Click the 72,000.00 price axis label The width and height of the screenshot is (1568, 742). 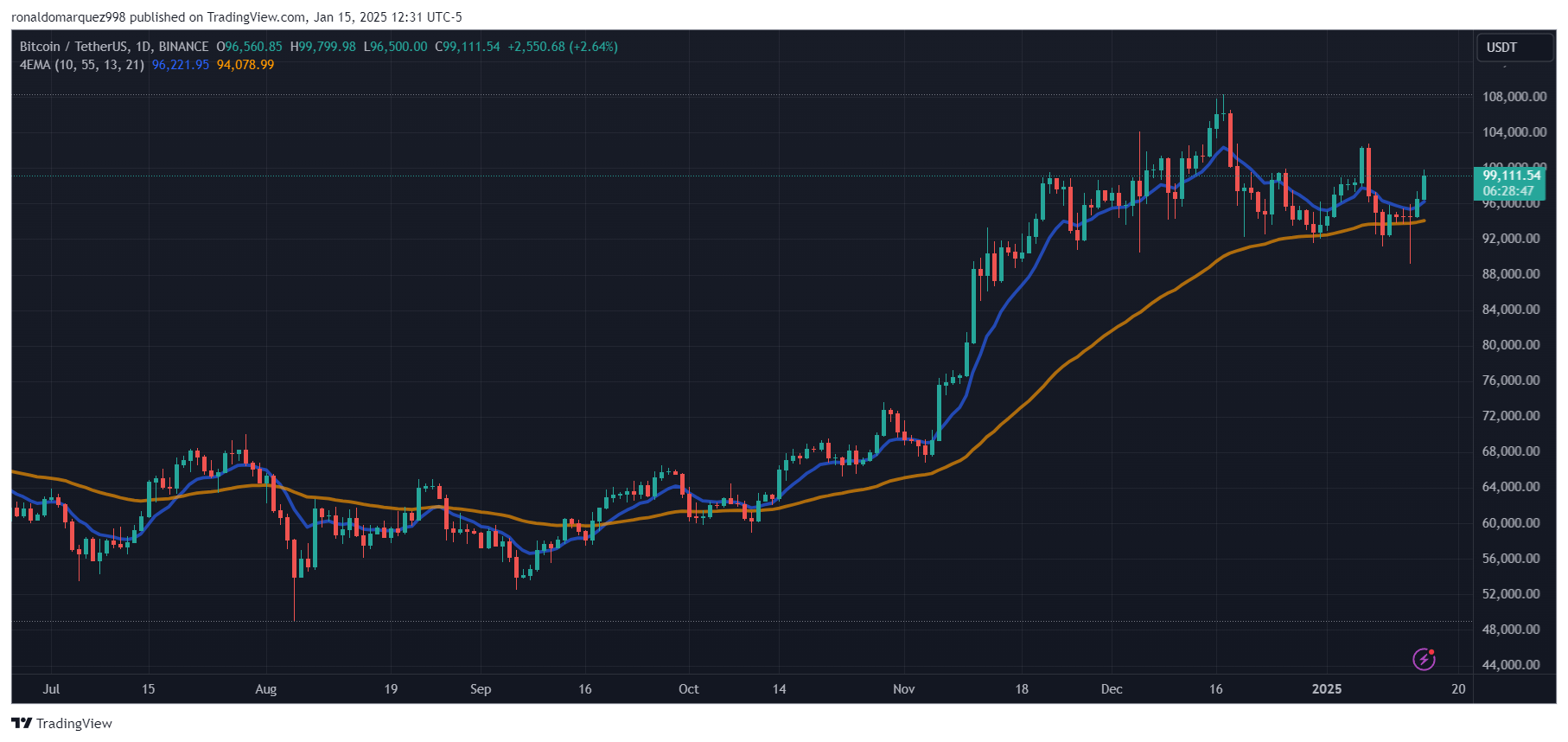[1511, 416]
